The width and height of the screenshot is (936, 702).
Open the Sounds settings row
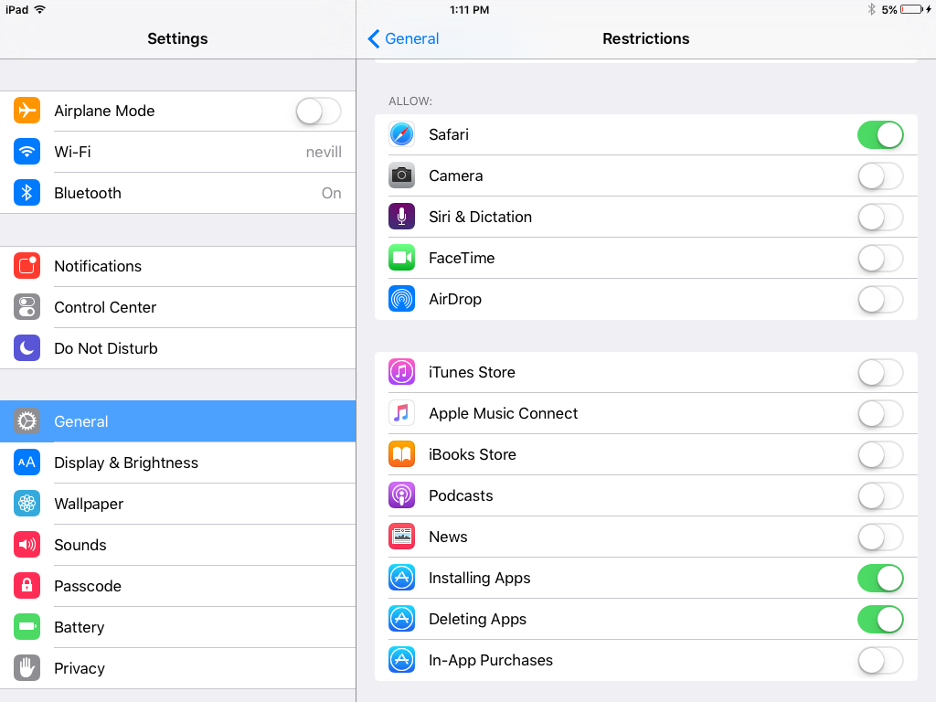tap(178, 544)
